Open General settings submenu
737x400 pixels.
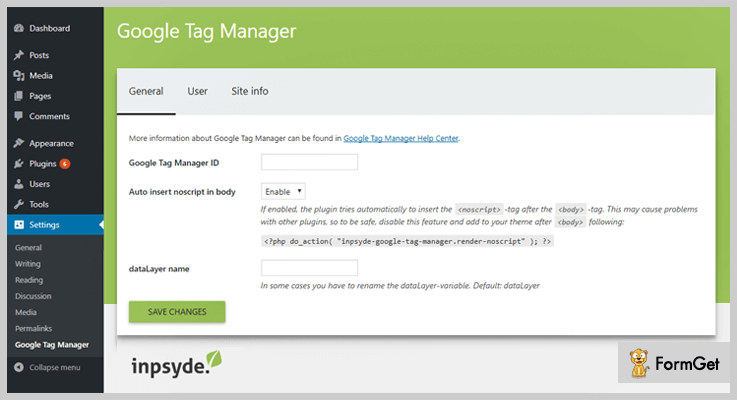click(x=28, y=247)
